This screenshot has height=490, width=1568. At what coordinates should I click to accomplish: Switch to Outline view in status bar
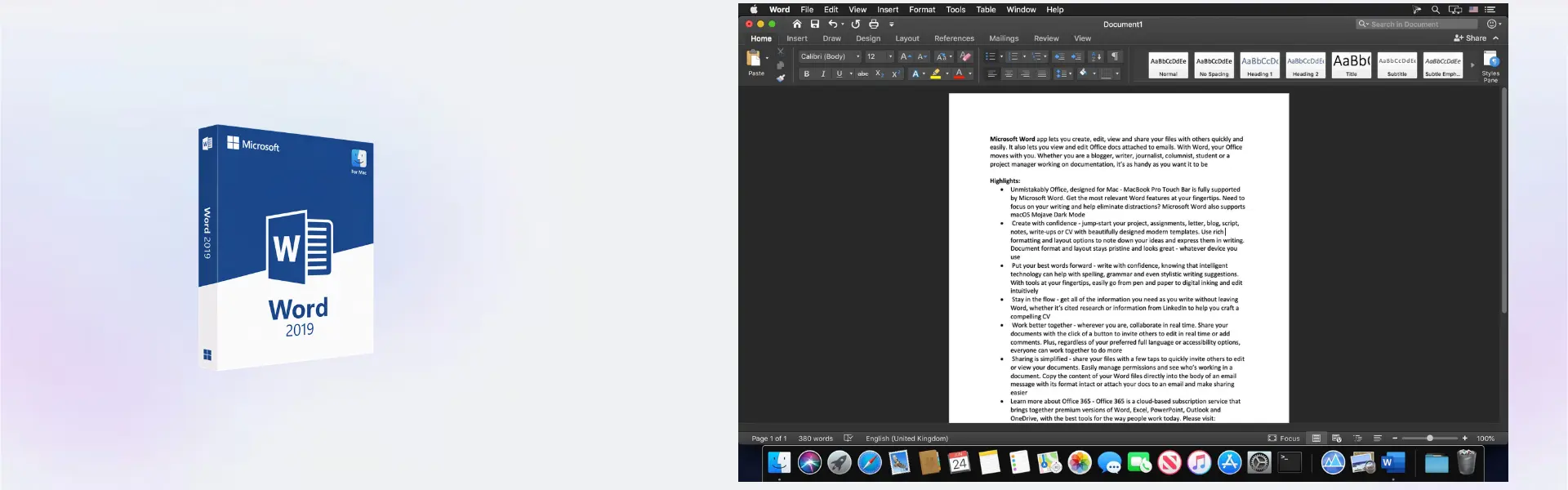(1357, 439)
